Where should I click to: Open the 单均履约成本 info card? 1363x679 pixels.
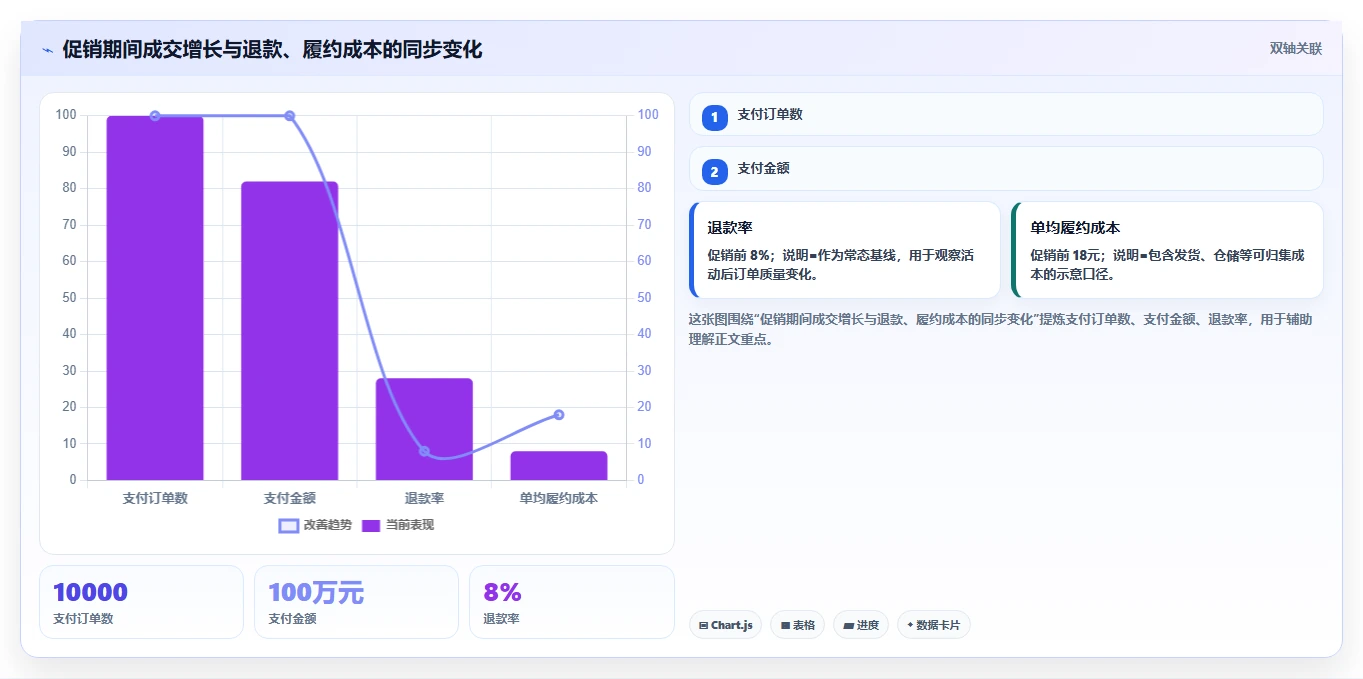point(1167,250)
